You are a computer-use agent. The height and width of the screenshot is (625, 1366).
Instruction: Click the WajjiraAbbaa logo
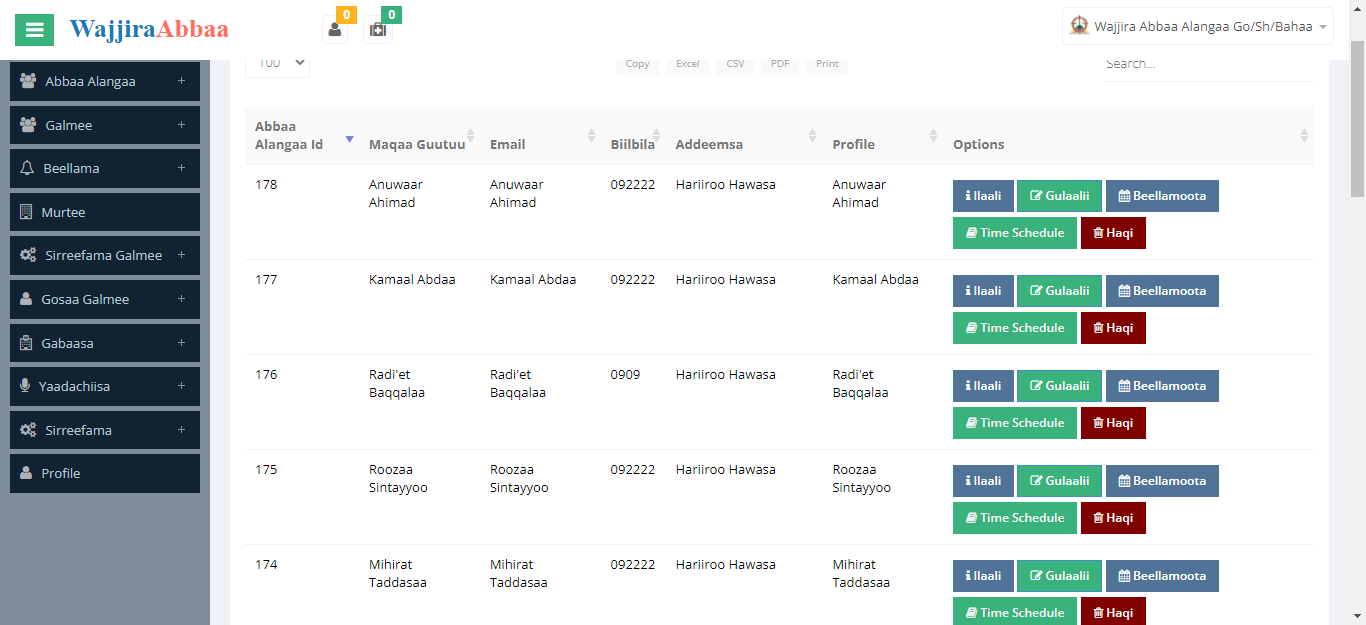coord(149,29)
